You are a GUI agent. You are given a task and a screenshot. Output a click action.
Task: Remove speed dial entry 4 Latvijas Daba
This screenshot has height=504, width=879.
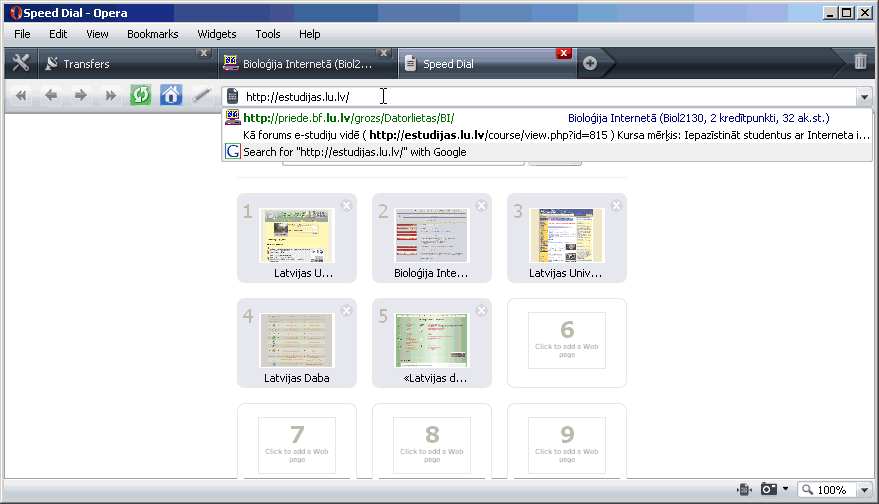point(346,311)
